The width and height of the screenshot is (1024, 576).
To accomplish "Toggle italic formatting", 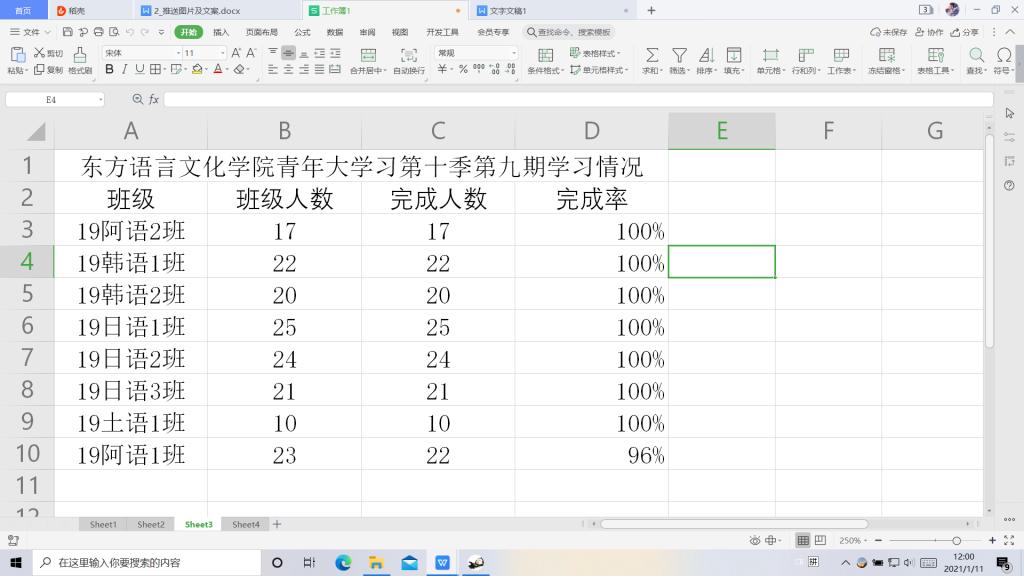I will coord(125,70).
